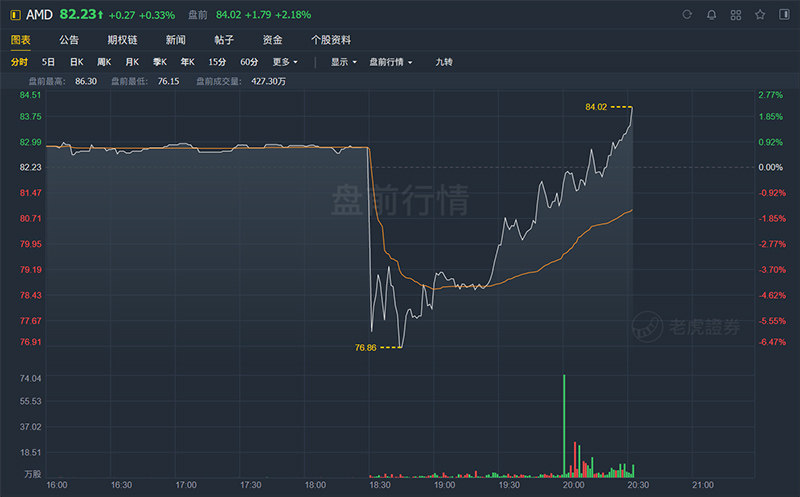800x497 pixels.
Task: Select the 60分 chart period
Action: point(249,62)
